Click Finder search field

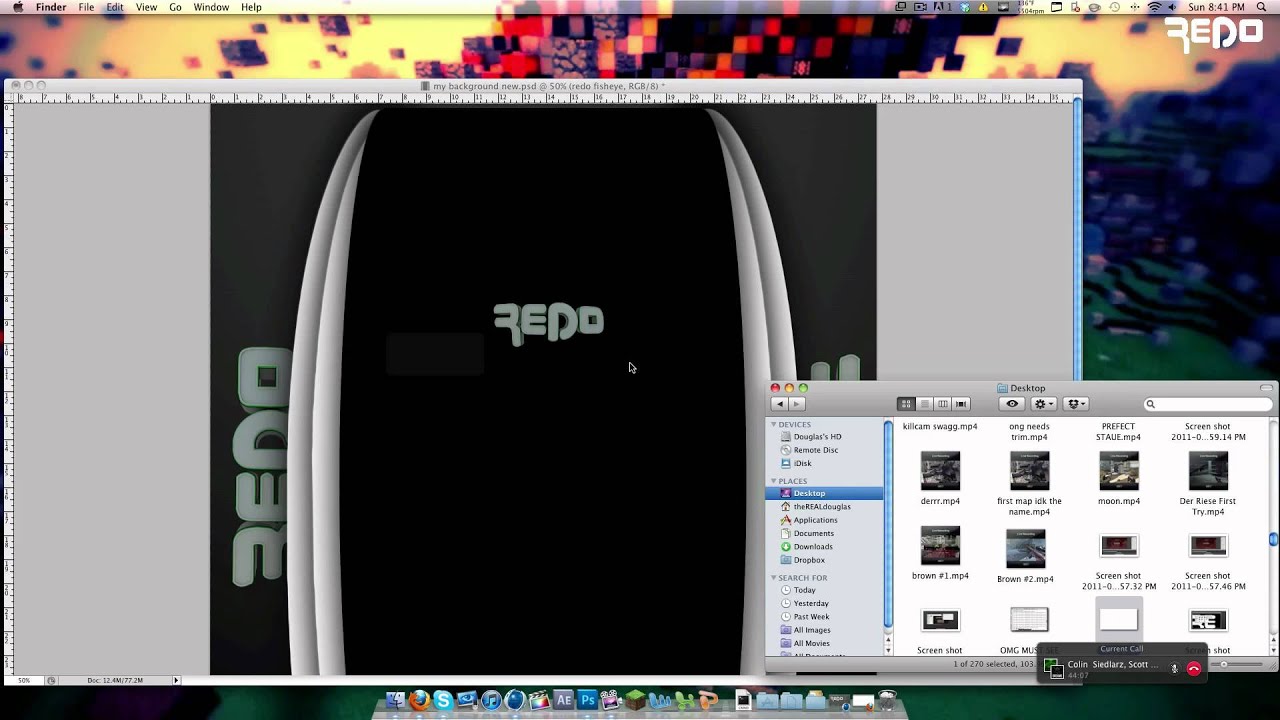click(x=1208, y=404)
